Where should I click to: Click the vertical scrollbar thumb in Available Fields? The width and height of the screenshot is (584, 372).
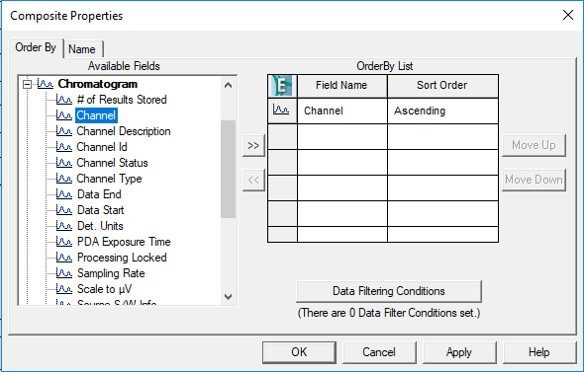228,169
